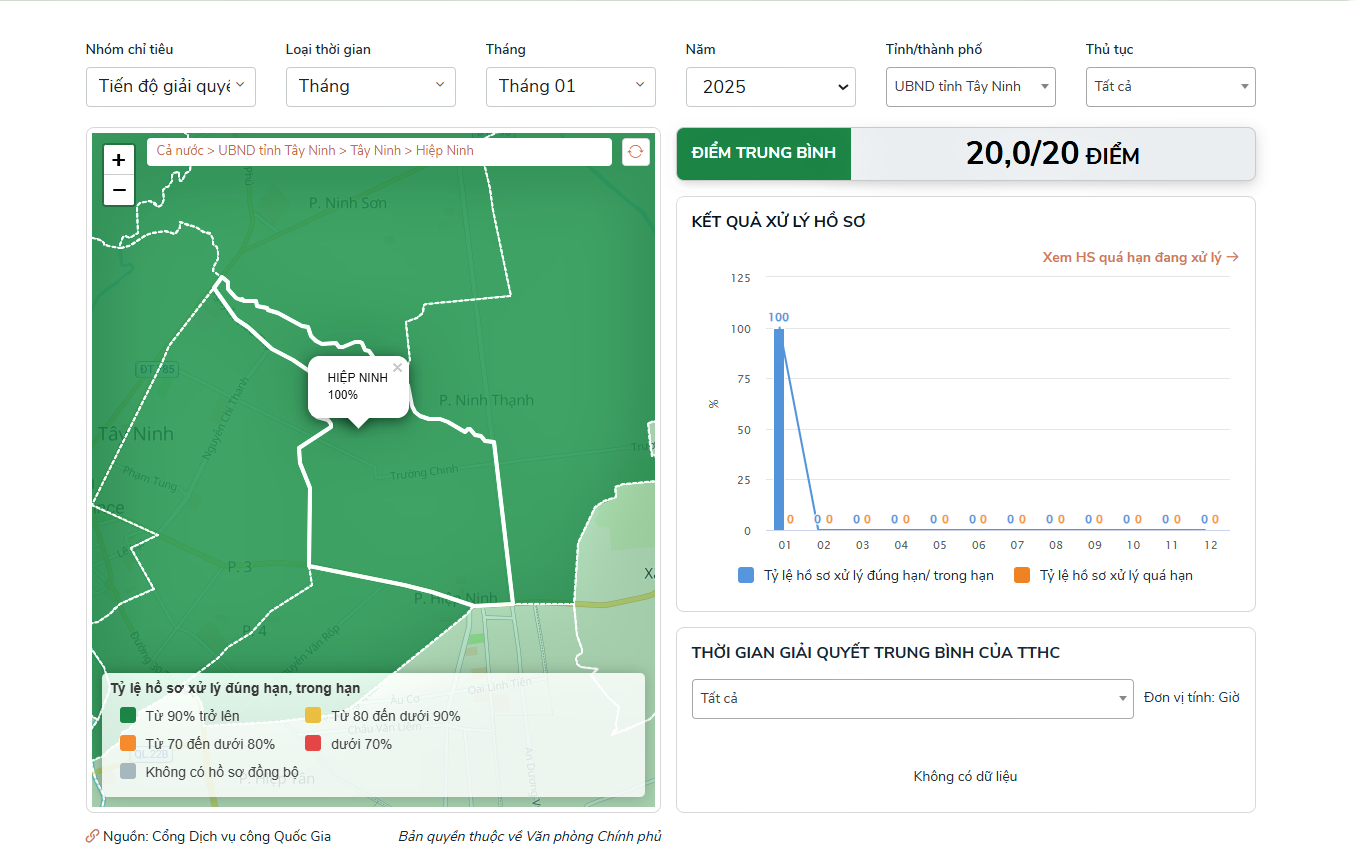This screenshot has width=1357, height=859.
Task: Click the red dưới 70% swatch
Action: tap(313, 744)
